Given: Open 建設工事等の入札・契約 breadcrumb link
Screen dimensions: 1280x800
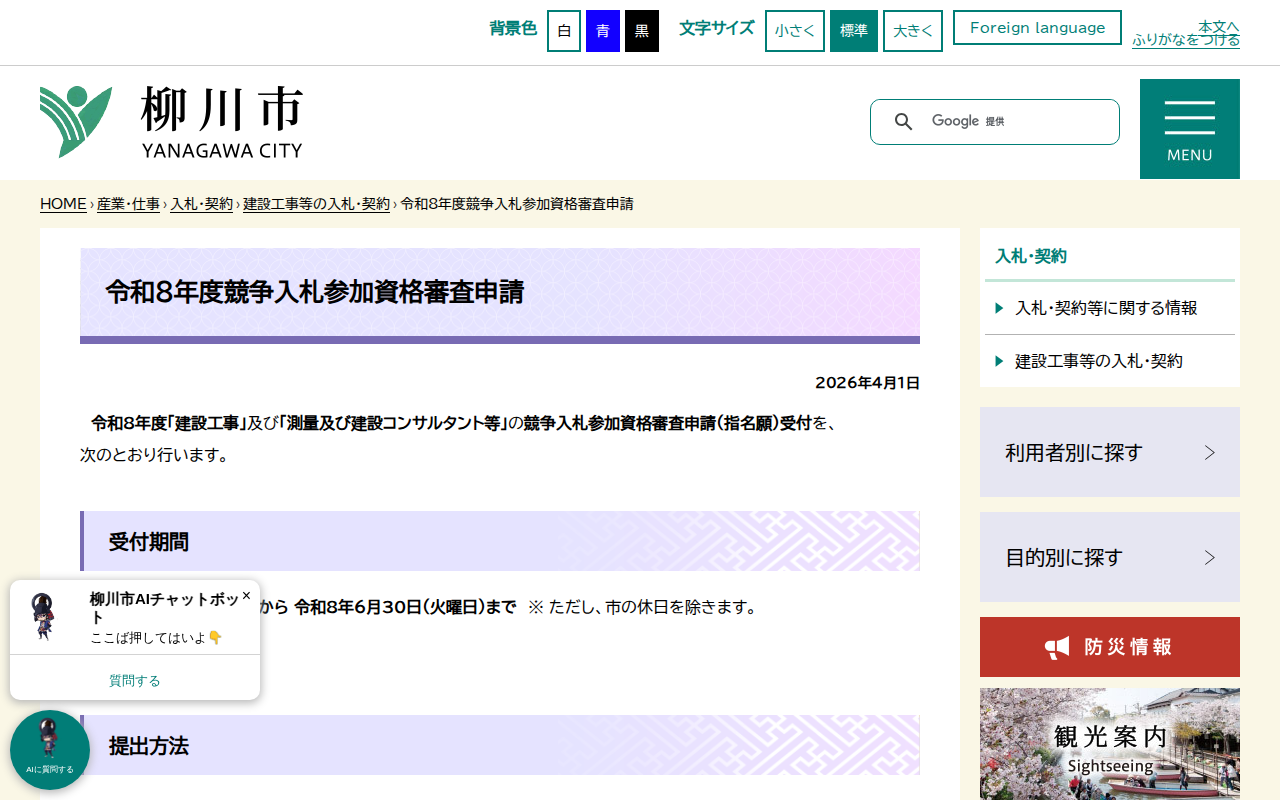Looking at the screenshot, I should coord(316,204).
